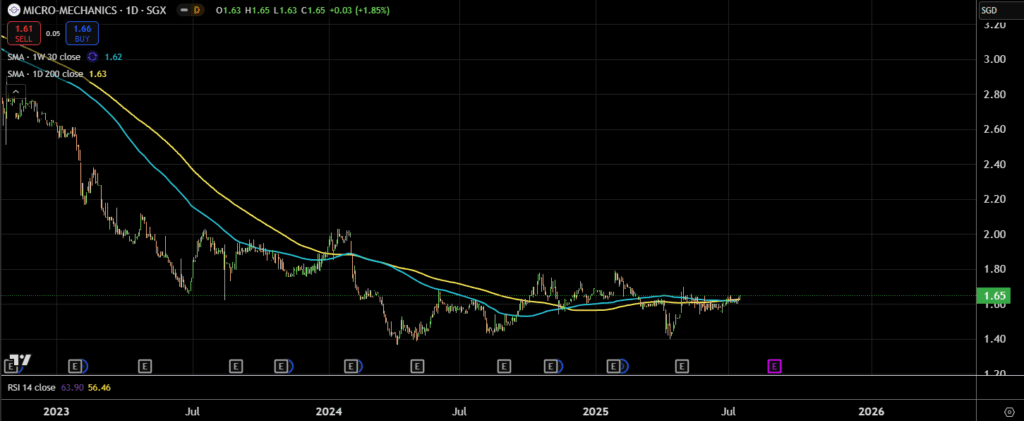Click the 2024 label on time axis
The height and width of the screenshot is (421, 1024).
(x=328, y=411)
